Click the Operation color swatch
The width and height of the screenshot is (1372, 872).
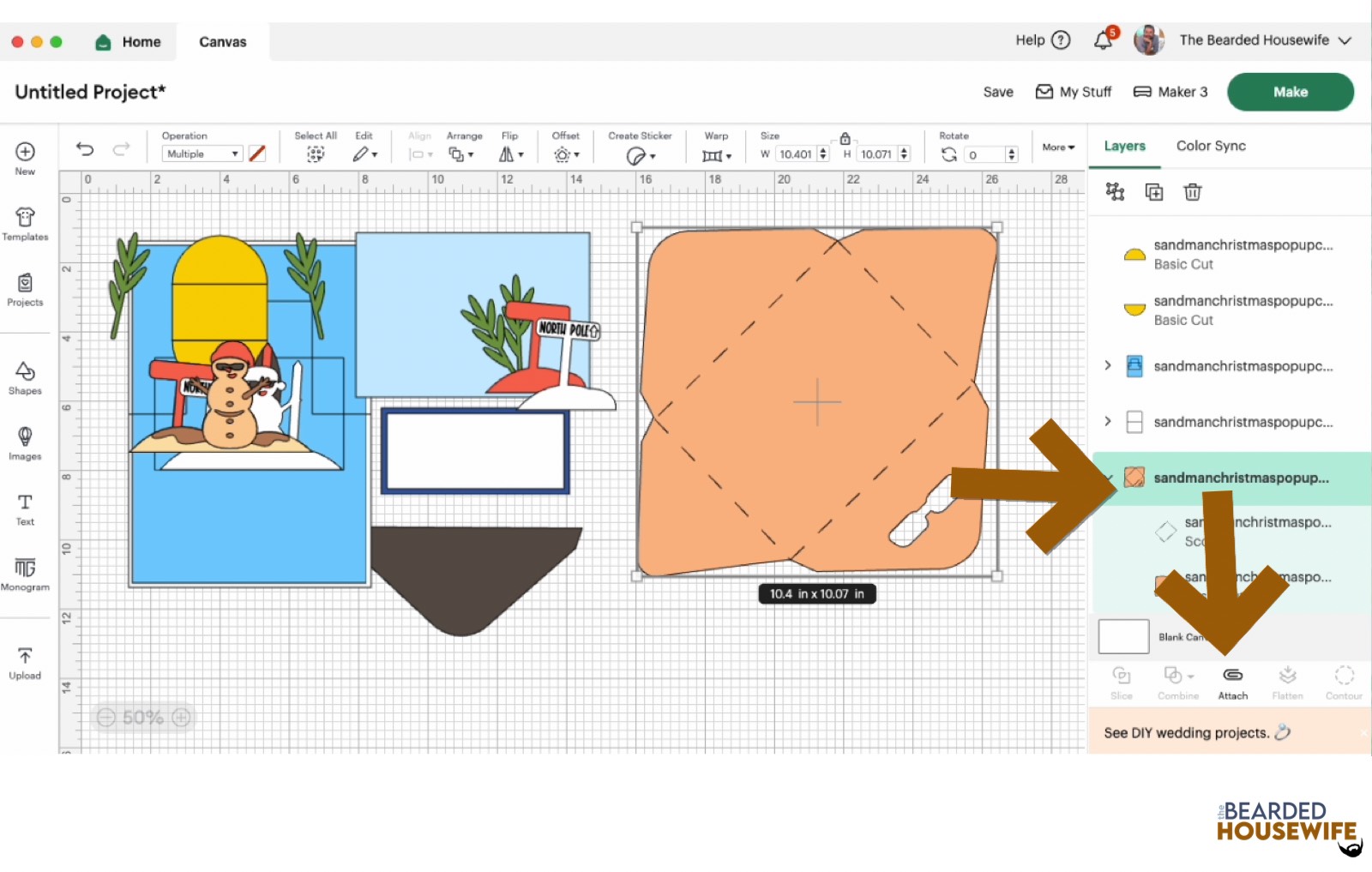tap(257, 153)
